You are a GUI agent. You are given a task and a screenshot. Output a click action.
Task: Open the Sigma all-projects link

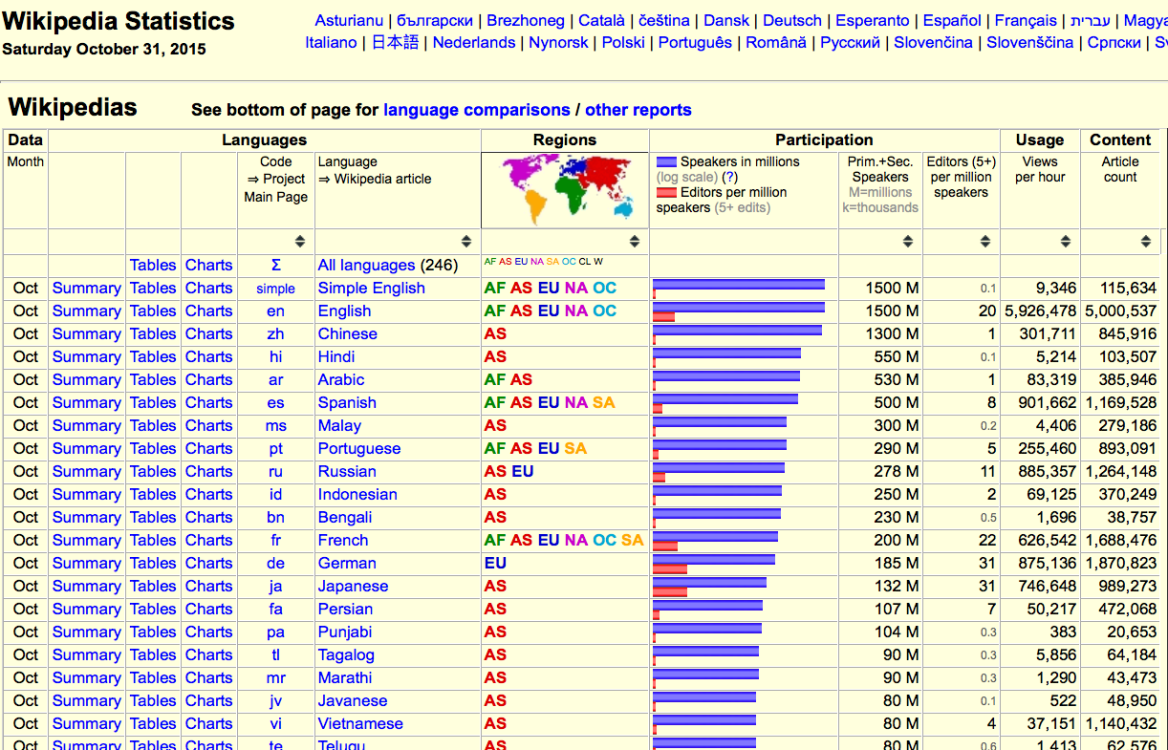276,265
